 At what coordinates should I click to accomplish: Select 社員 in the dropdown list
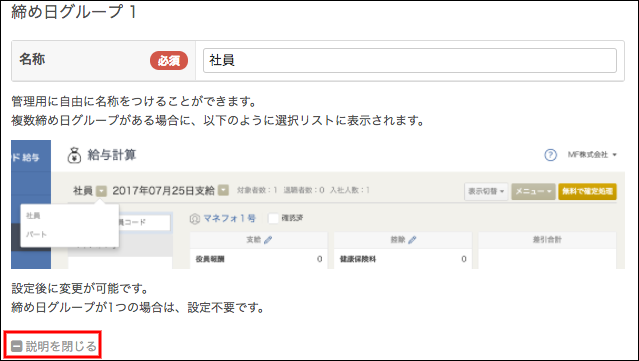pos(33,216)
